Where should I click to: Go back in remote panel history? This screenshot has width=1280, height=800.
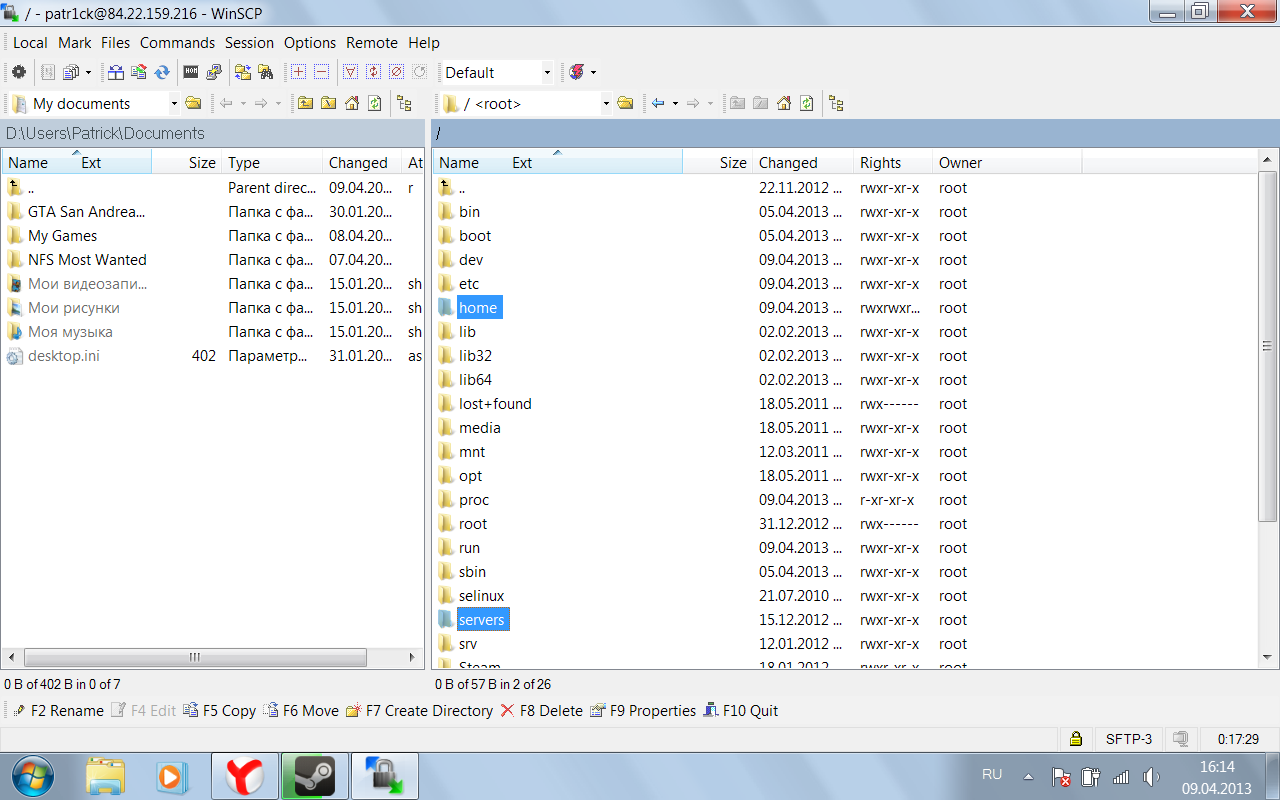(658, 103)
